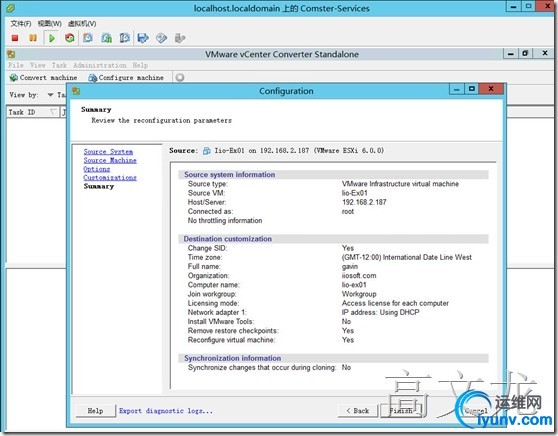Image resolution: width=558 pixels, height=436 pixels.
Task: Select the Summary step in sidebar
Action: click(x=99, y=187)
